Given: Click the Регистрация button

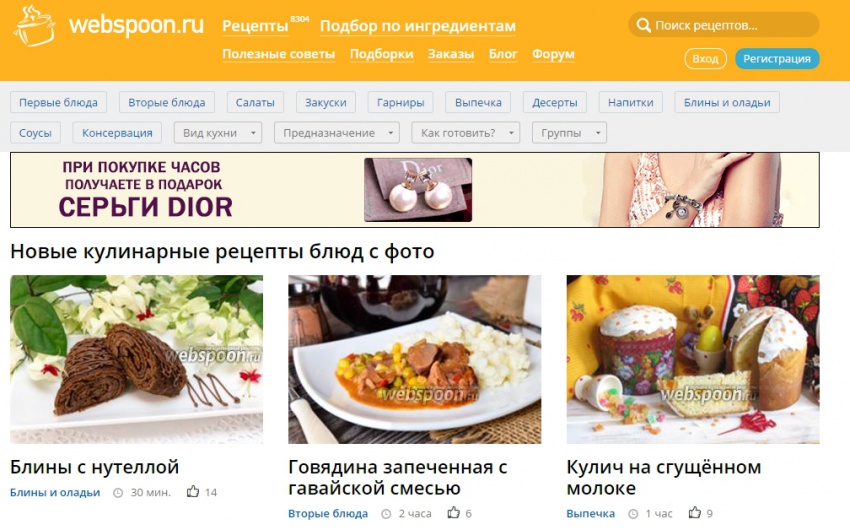Looking at the screenshot, I should [777, 59].
